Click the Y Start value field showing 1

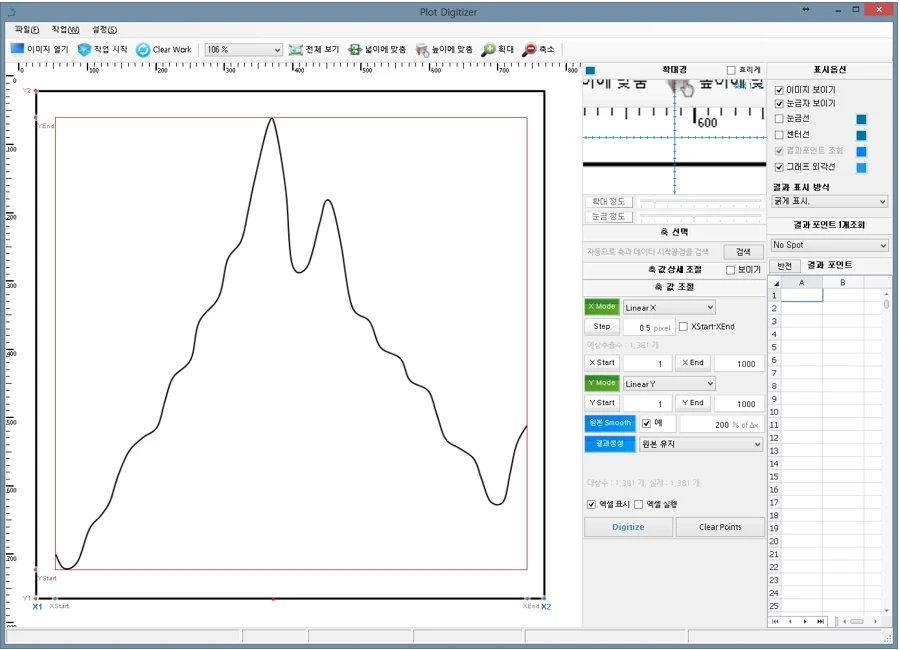(648, 404)
